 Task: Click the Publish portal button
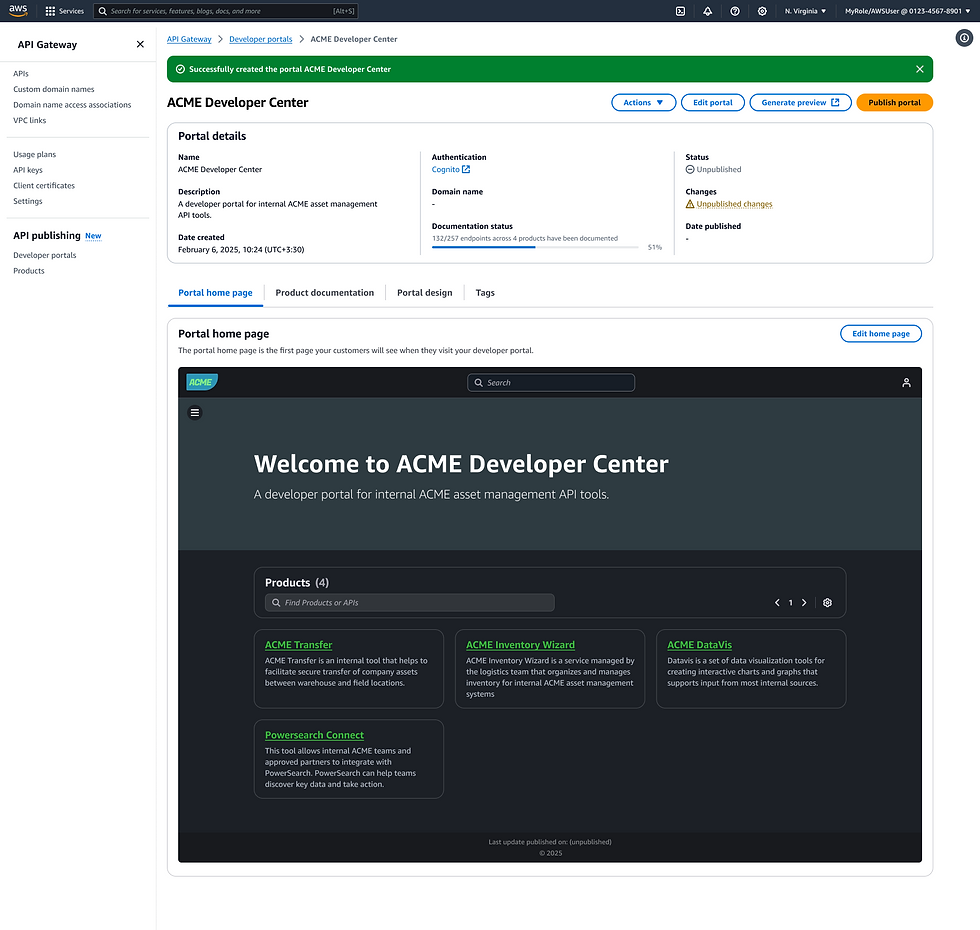click(x=894, y=102)
